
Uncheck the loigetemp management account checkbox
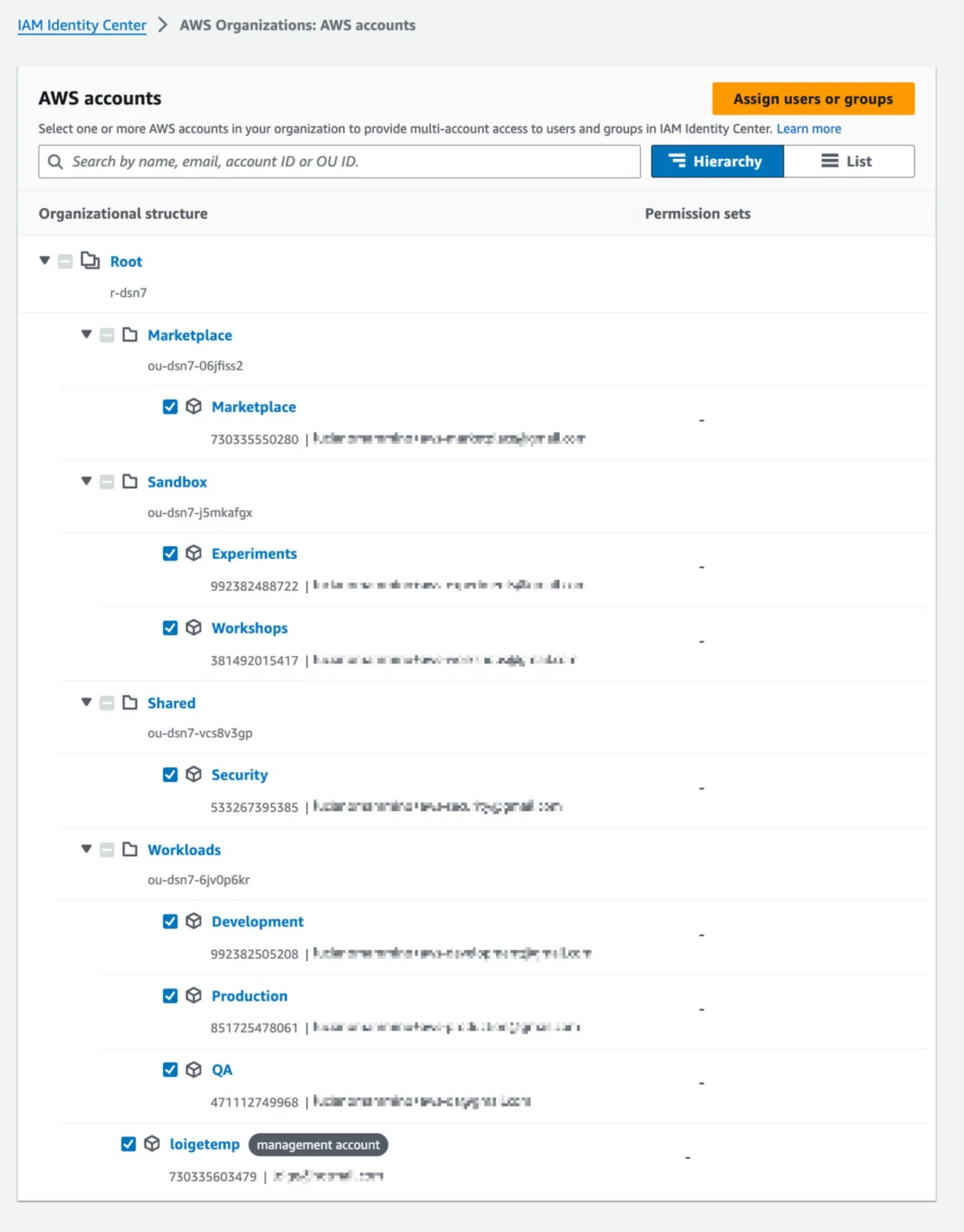pos(128,1144)
